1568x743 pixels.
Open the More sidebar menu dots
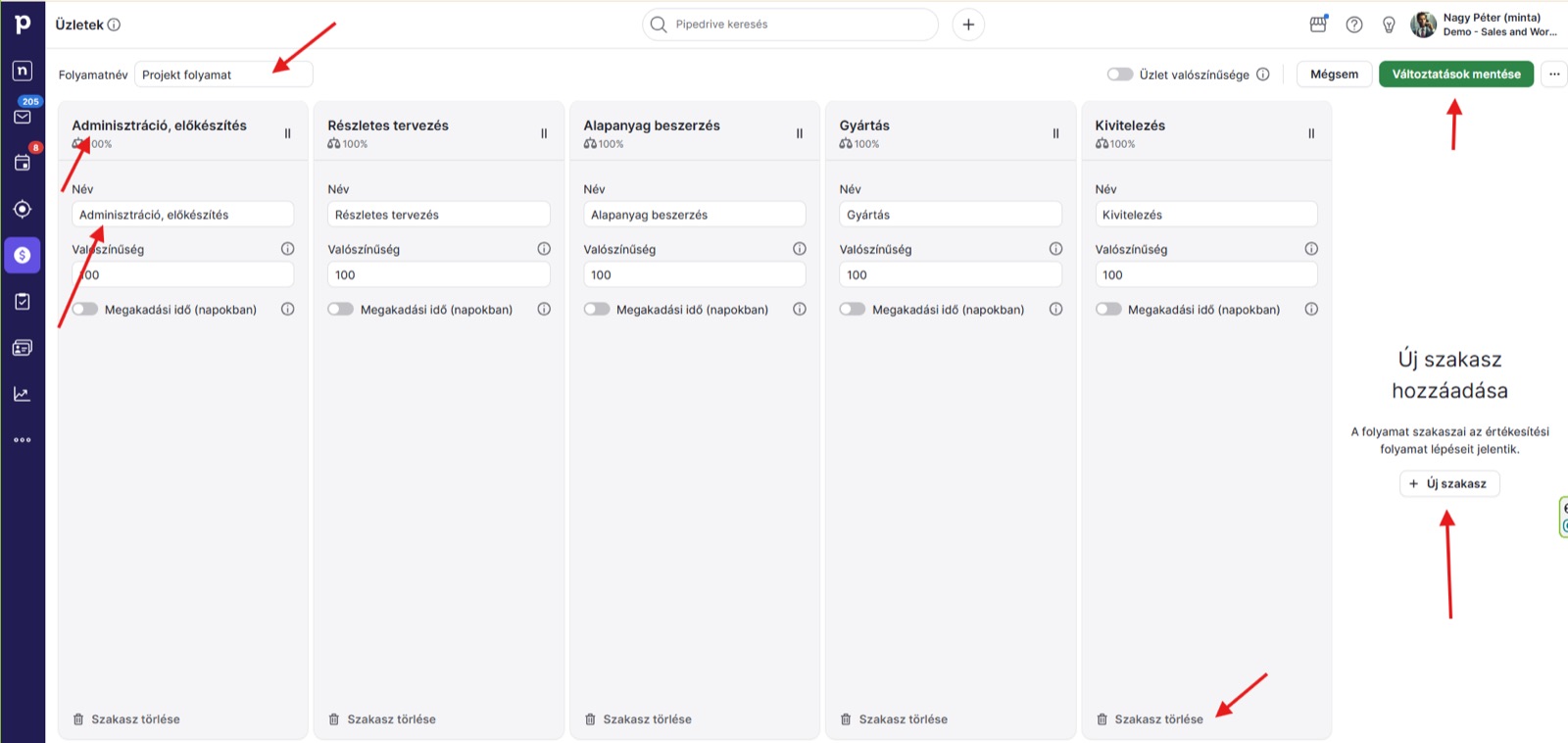23,440
